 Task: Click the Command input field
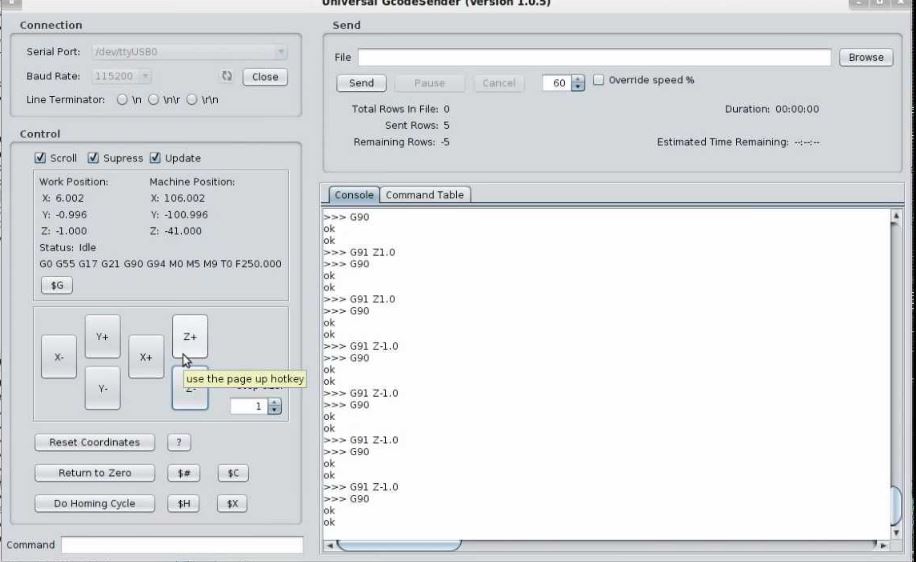[x=182, y=544]
